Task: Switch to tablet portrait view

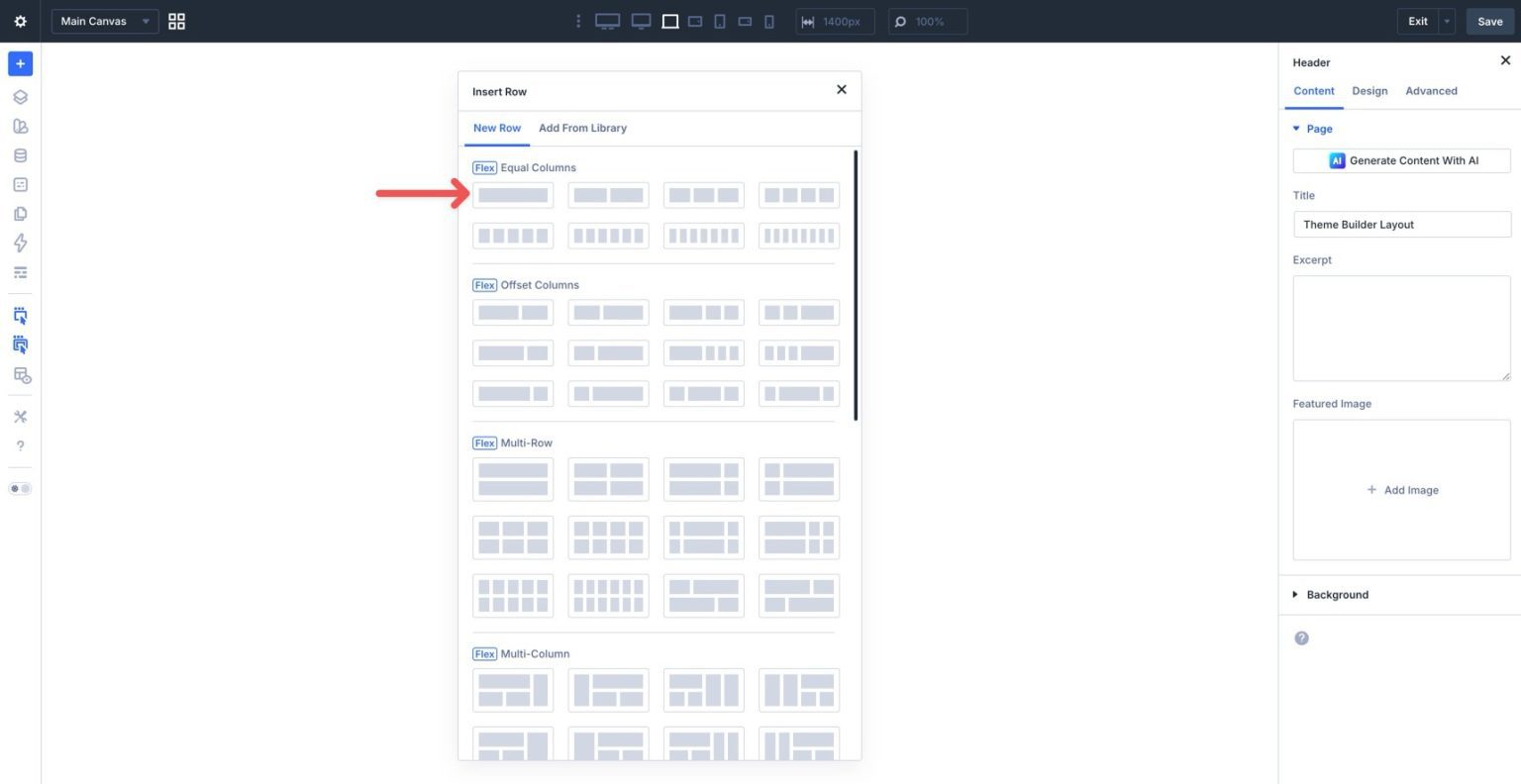Action: (x=720, y=21)
